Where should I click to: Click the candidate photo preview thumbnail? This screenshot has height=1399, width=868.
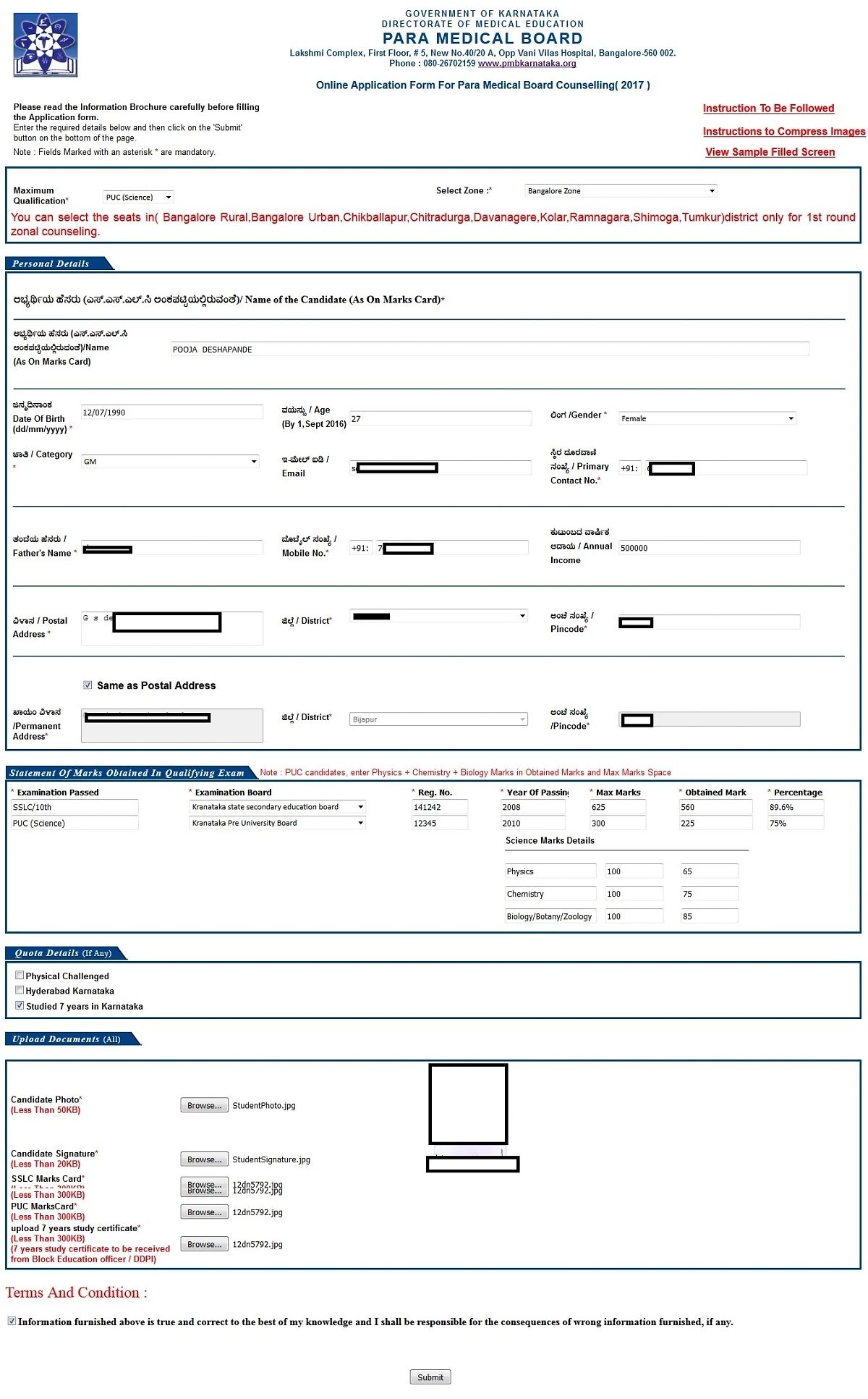click(x=468, y=1104)
